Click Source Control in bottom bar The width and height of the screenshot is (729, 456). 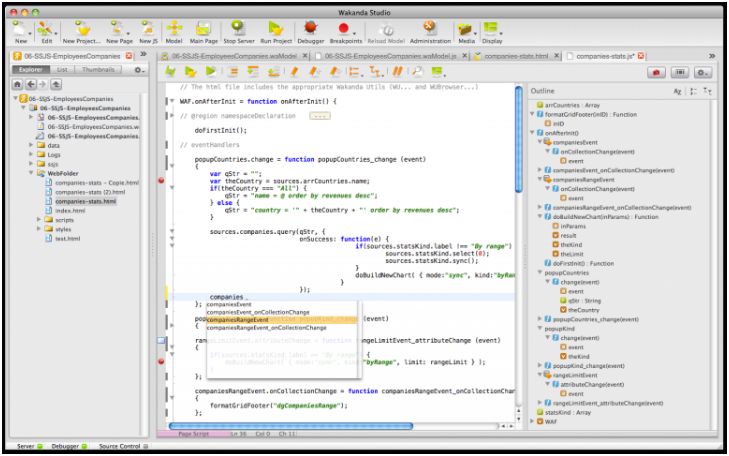(x=123, y=446)
